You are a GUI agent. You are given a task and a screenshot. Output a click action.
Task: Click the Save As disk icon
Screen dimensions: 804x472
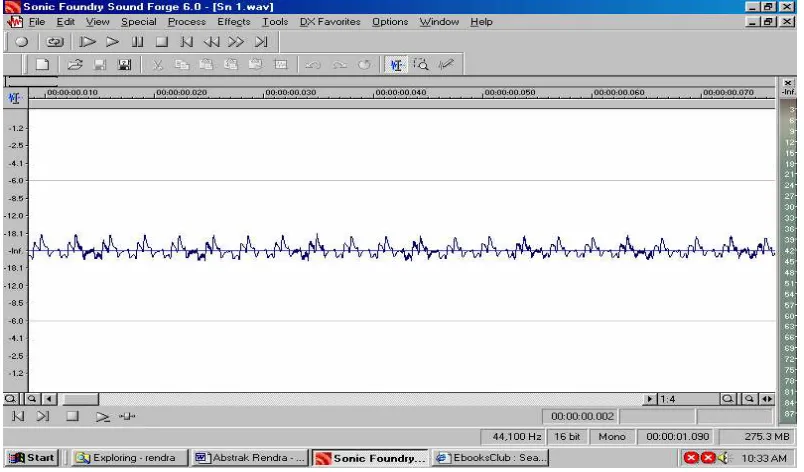pyautogui.click(x=125, y=65)
